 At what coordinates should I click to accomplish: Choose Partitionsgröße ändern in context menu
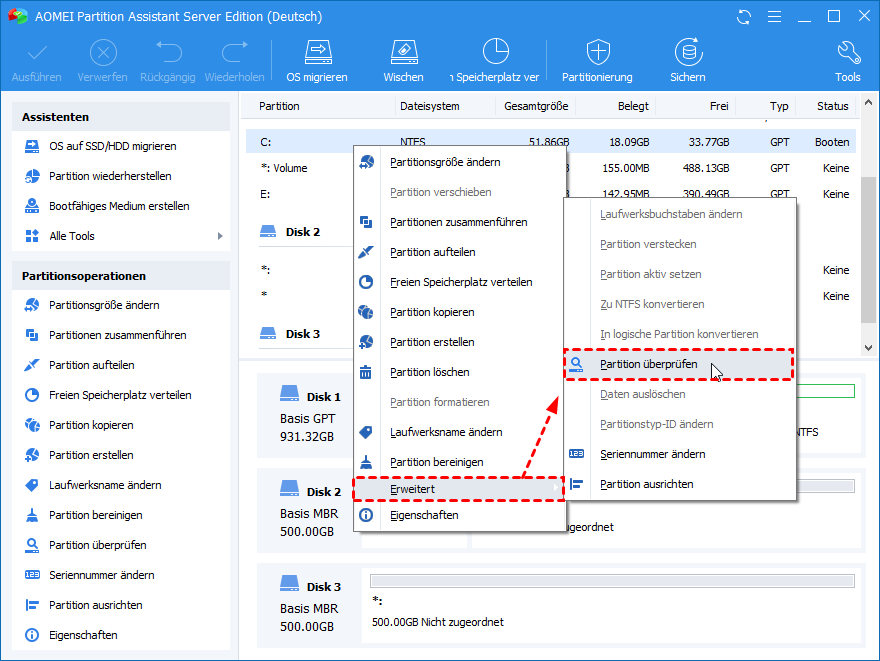pyautogui.click(x=459, y=162)
